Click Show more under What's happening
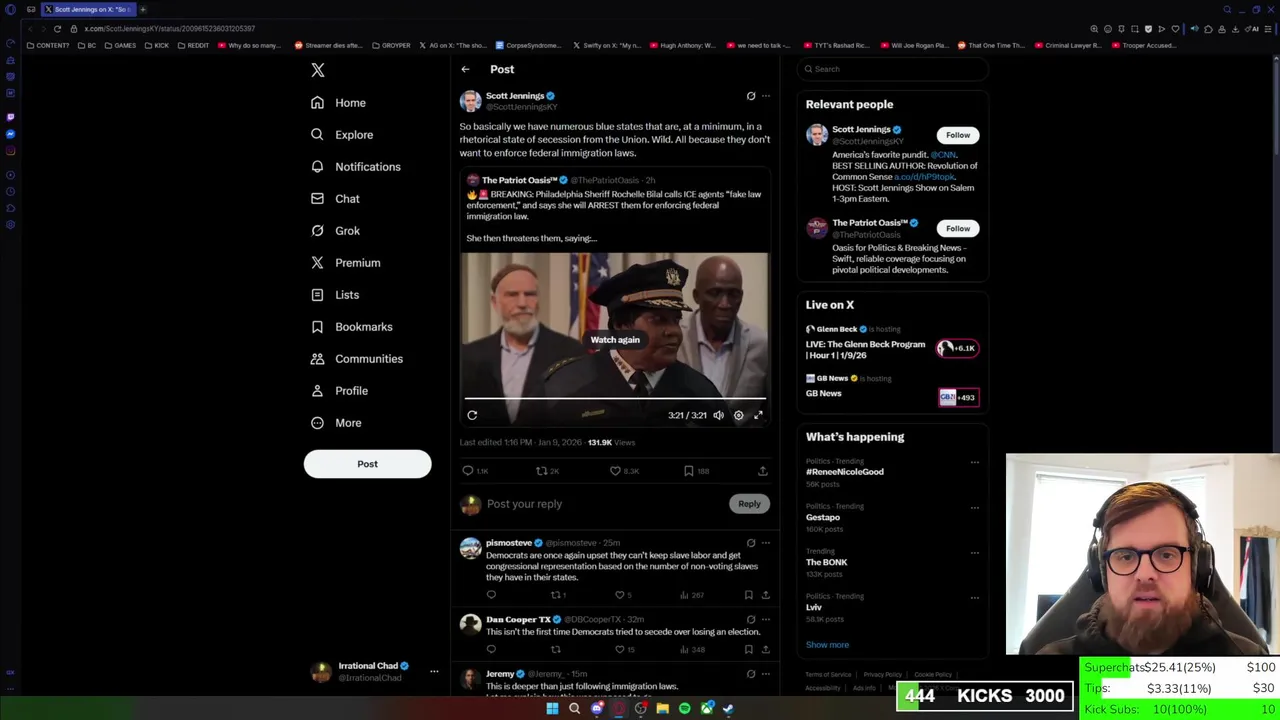This screenshot has height=720, width=1280. [827, 645]
